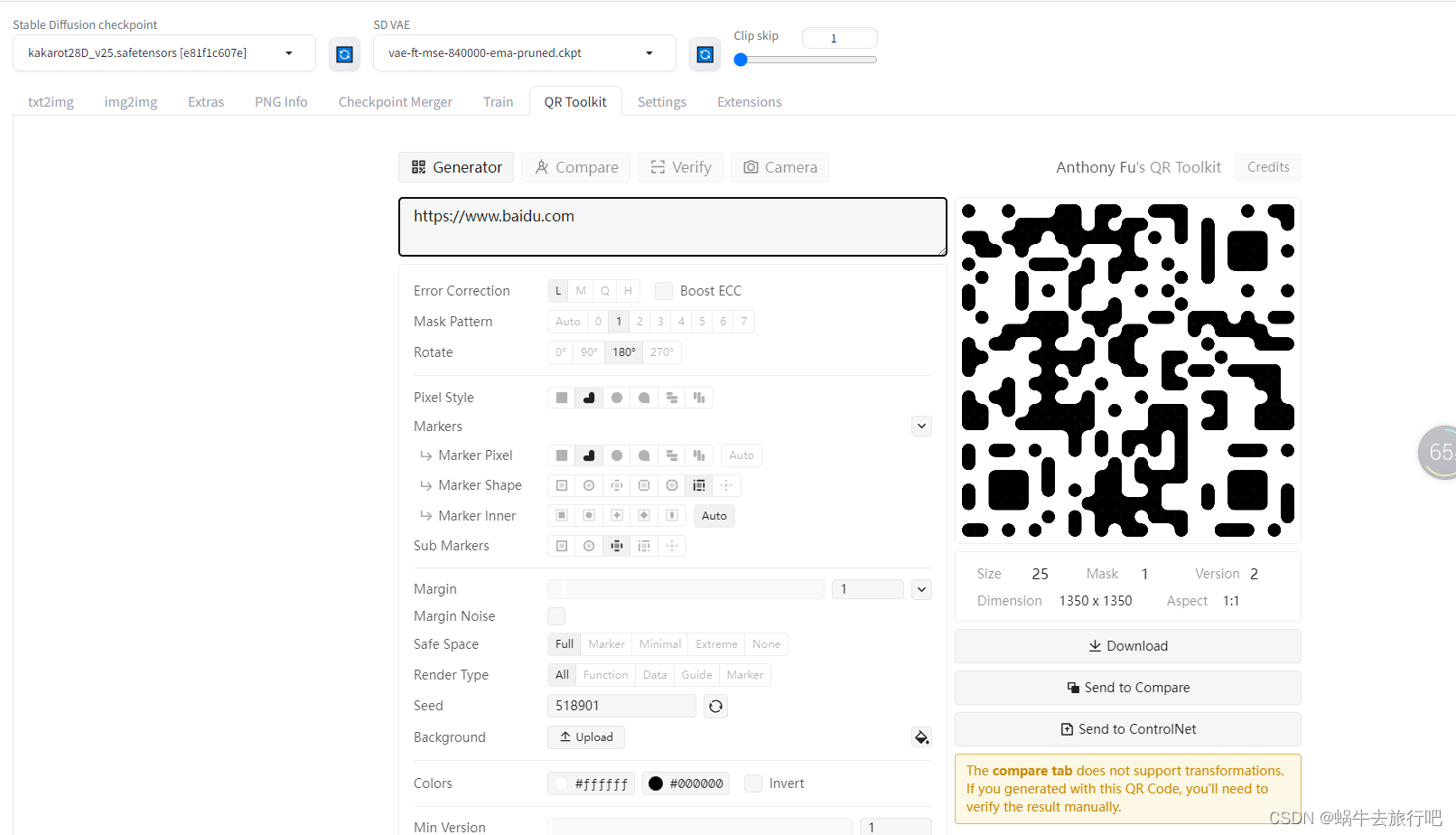Click the Clip skip slider

[x=806, y=60]
